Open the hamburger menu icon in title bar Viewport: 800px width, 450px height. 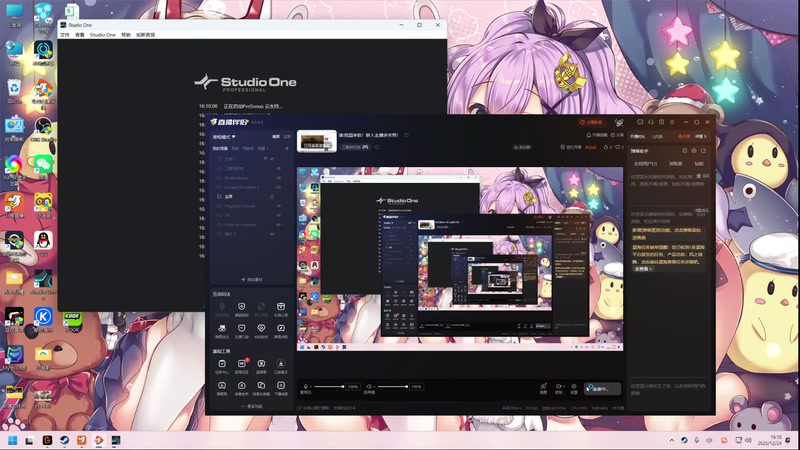(x=672, y=122)
